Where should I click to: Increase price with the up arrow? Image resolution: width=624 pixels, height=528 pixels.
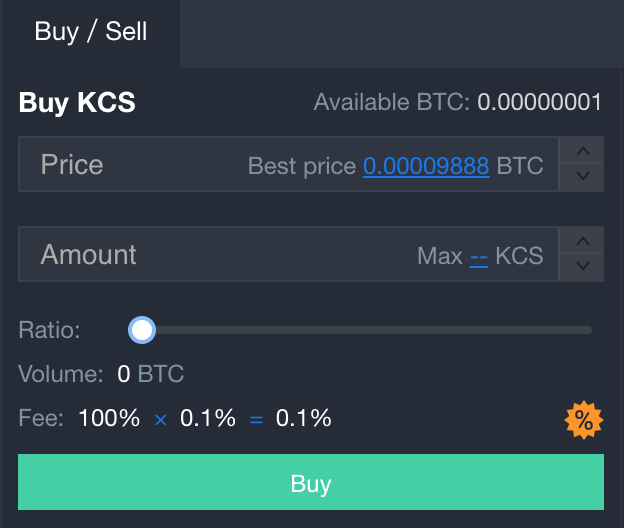[581, 150]
